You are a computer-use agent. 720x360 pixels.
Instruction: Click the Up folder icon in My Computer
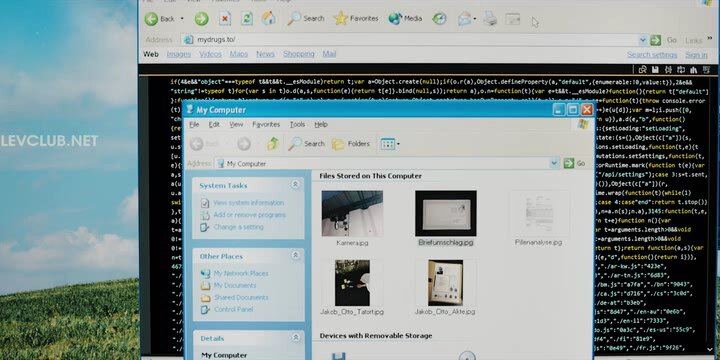click(273, 144)
